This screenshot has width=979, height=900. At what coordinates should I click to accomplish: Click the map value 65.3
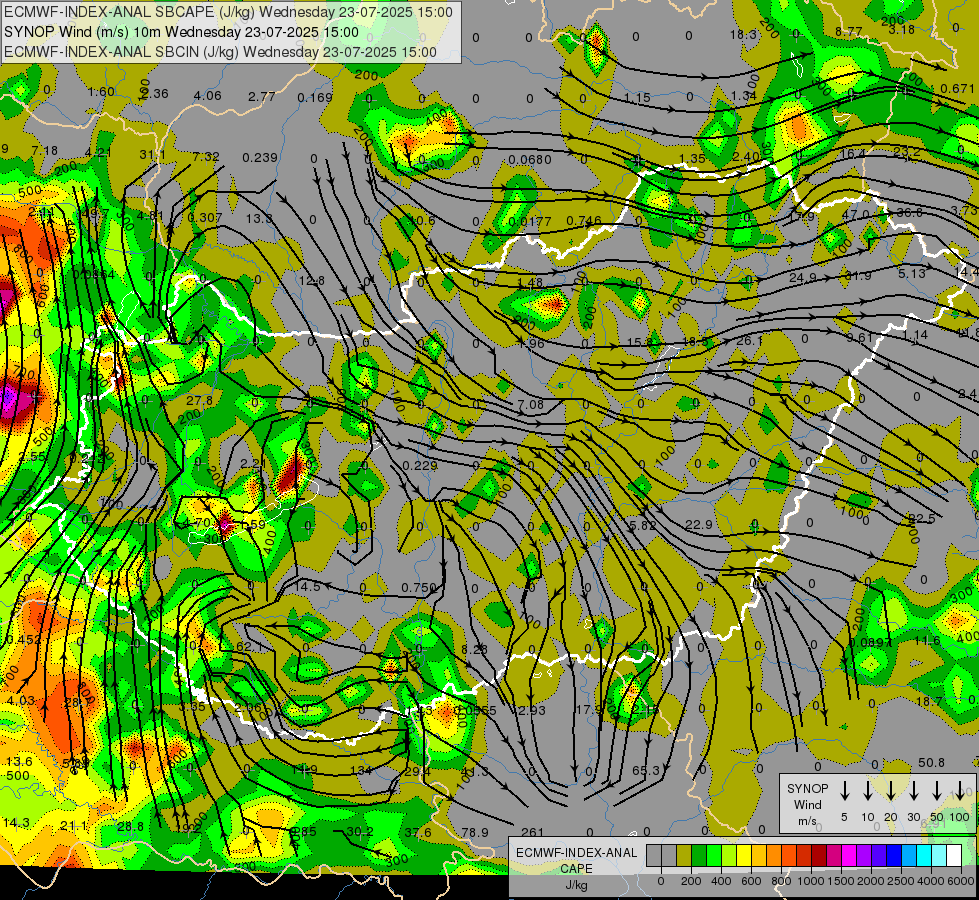[x=646, y=770]
